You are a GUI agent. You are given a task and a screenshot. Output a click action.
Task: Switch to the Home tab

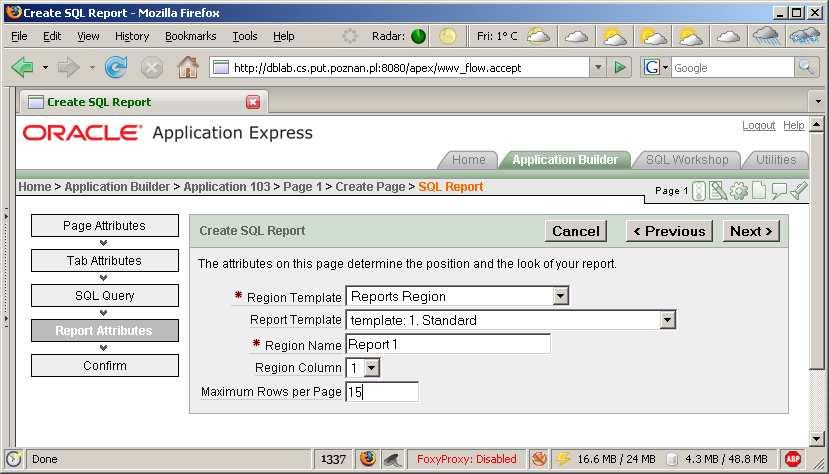(468, 160)
